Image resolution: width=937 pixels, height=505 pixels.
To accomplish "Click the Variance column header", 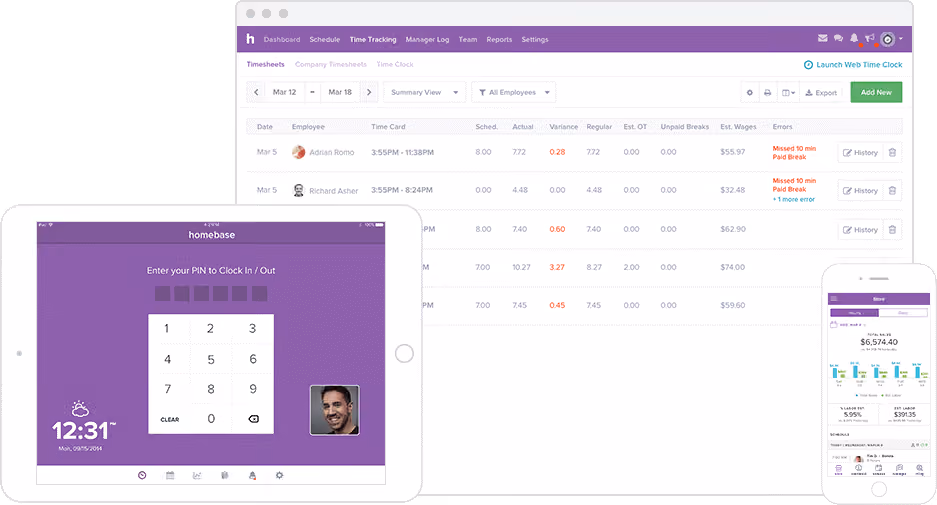I will pos(564,127).
